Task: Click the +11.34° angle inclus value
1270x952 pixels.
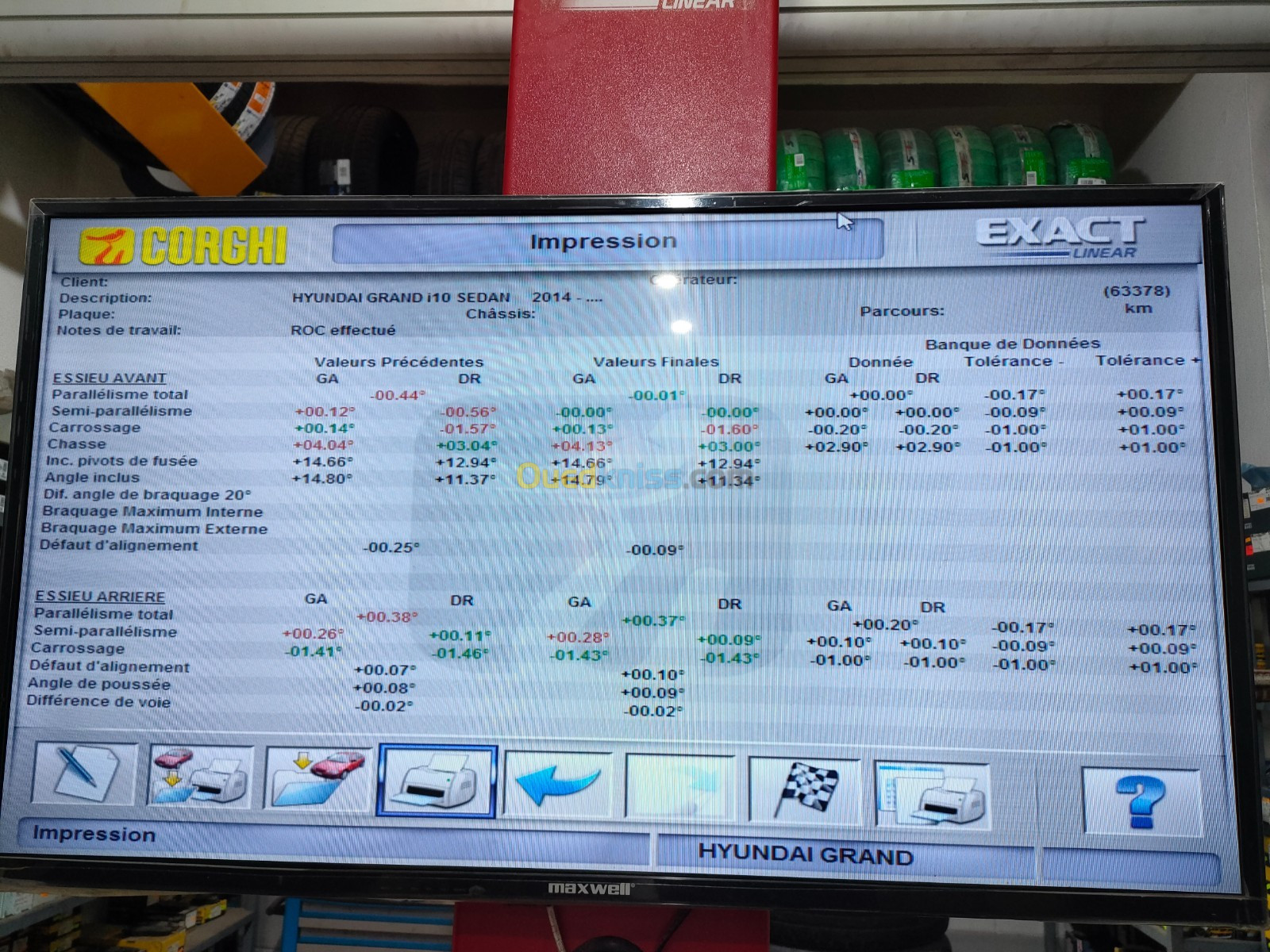Action: point(729,481)
